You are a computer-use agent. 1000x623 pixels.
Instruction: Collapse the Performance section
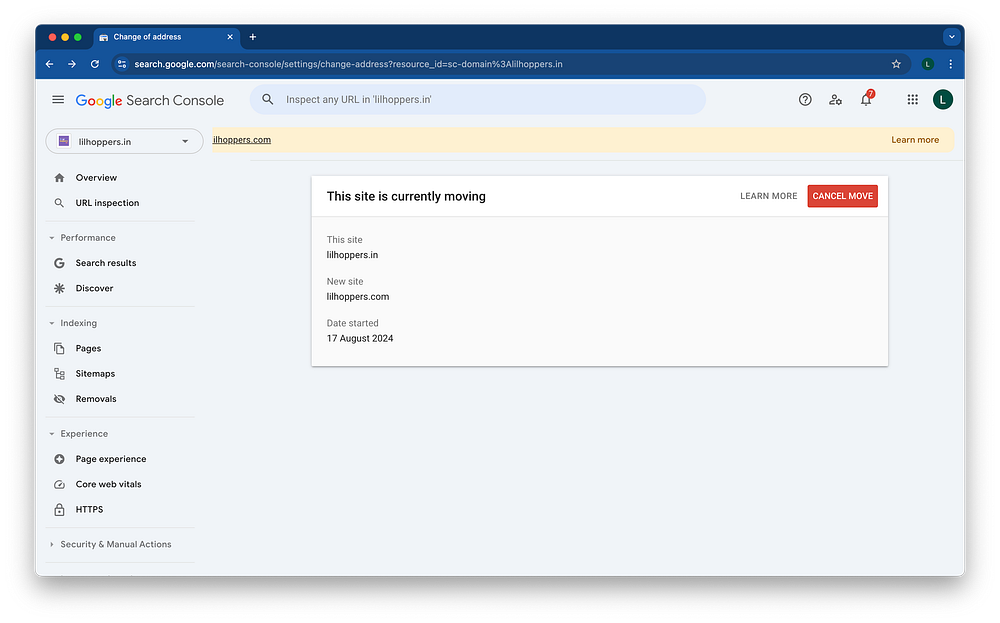[52, 238]
